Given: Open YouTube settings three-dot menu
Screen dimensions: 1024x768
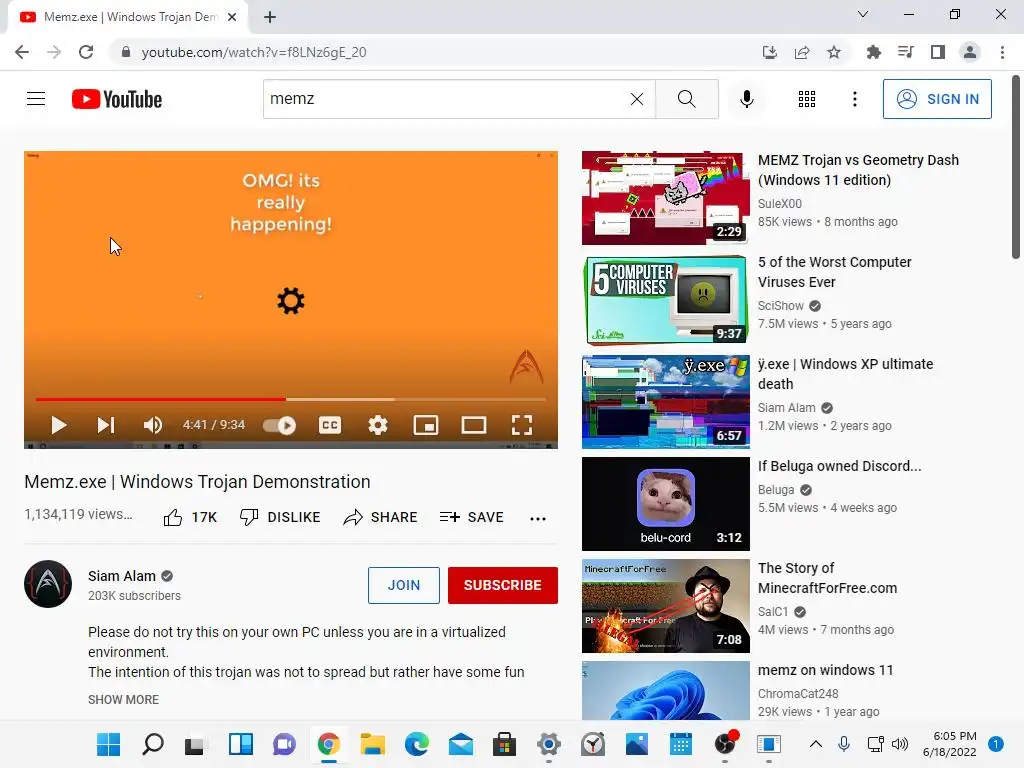Looking at the screenshot, I should pos(854,99).
